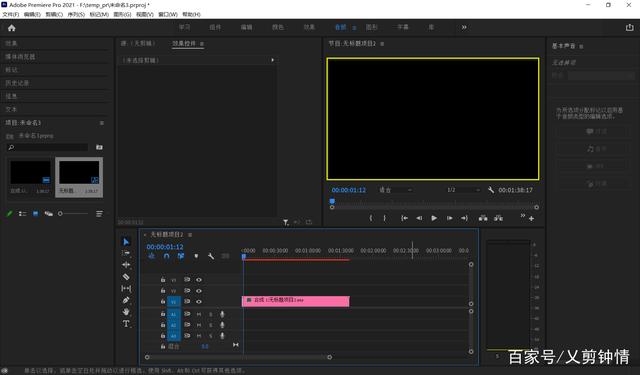The image size is (640, 375).
Task: Expand the Effect Controls timeline arrow
Action: (x=272, y=60)
